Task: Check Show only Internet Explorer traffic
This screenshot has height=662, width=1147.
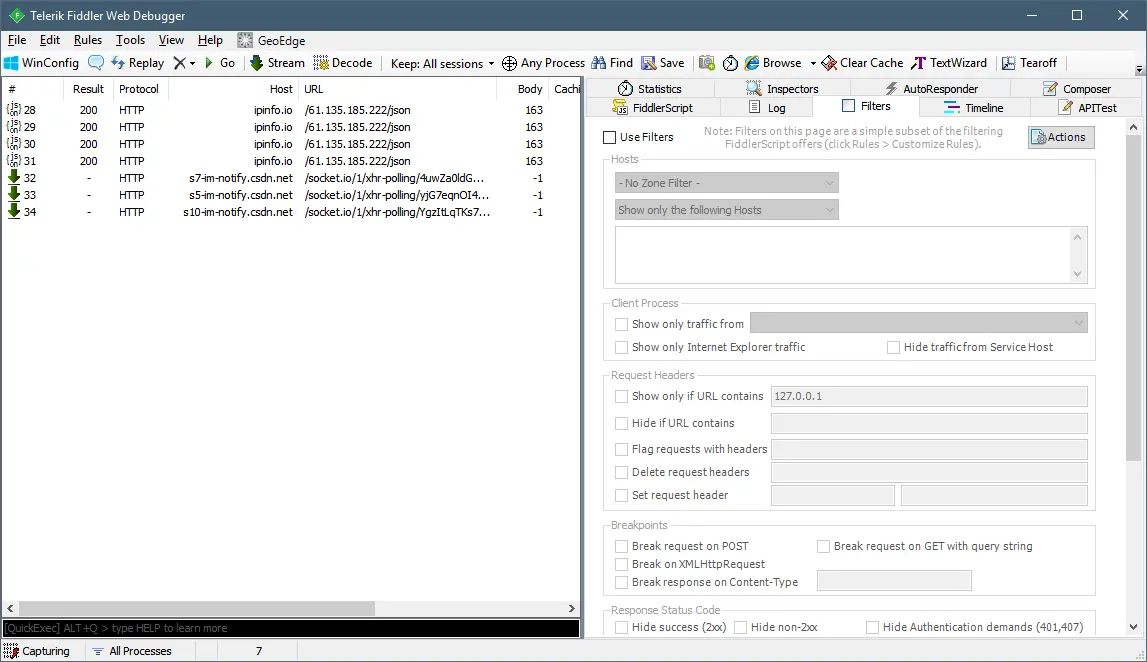Action: click(x=621, y=347)
